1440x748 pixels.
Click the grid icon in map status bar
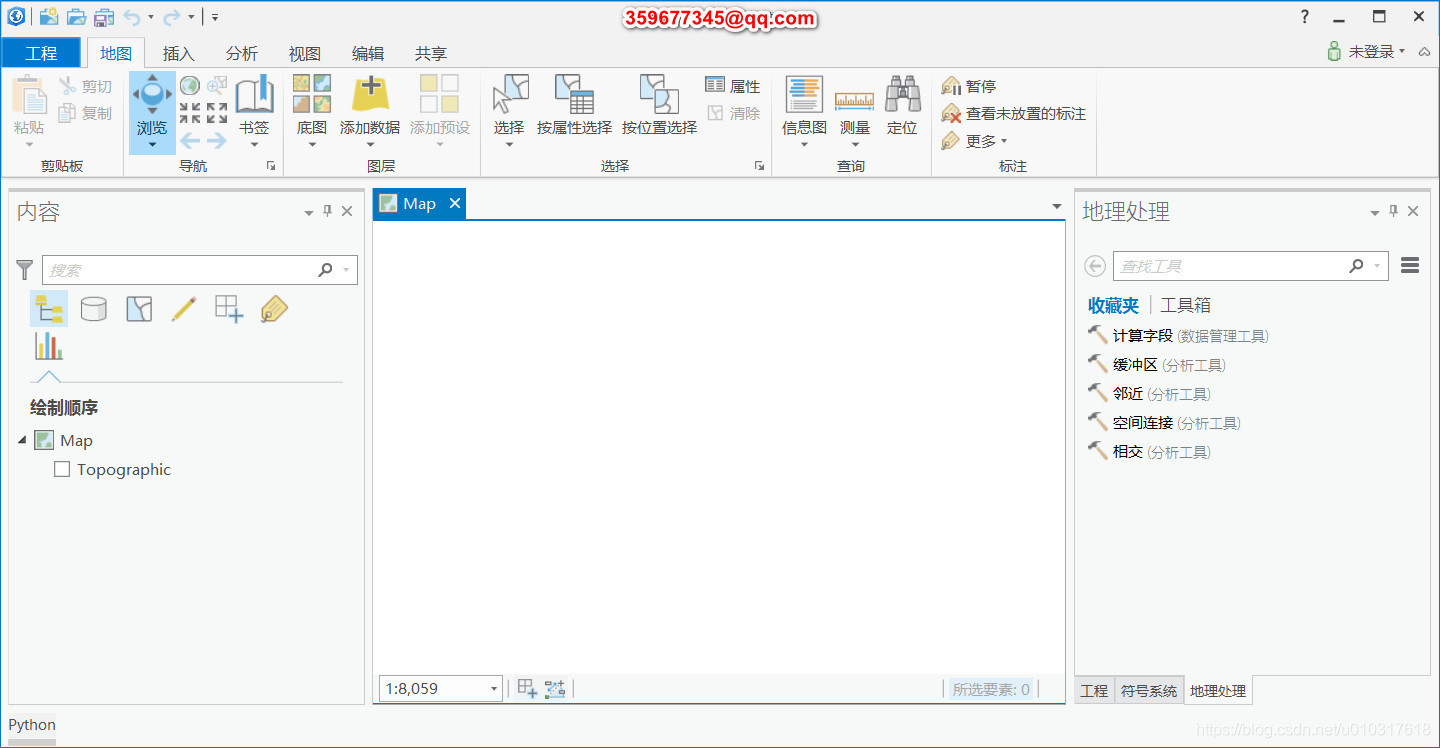tap(527, 688)
